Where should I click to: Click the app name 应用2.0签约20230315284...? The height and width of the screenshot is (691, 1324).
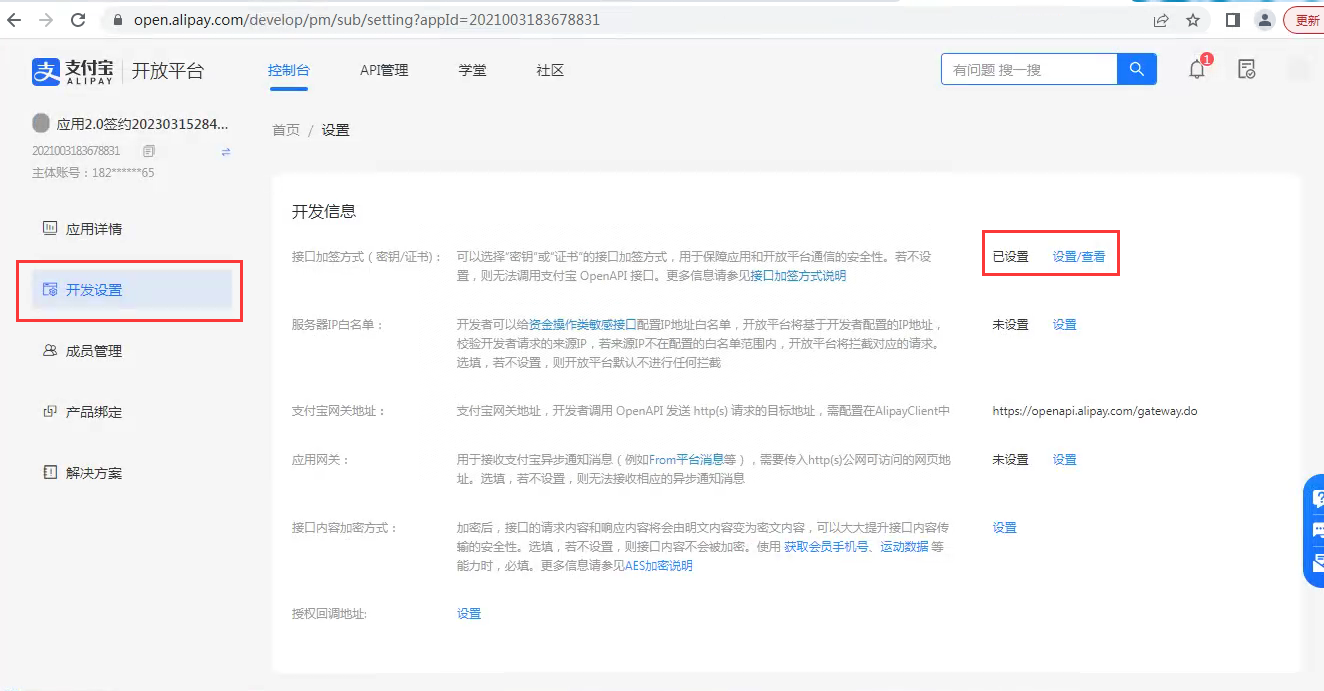(x=143, y=124)
